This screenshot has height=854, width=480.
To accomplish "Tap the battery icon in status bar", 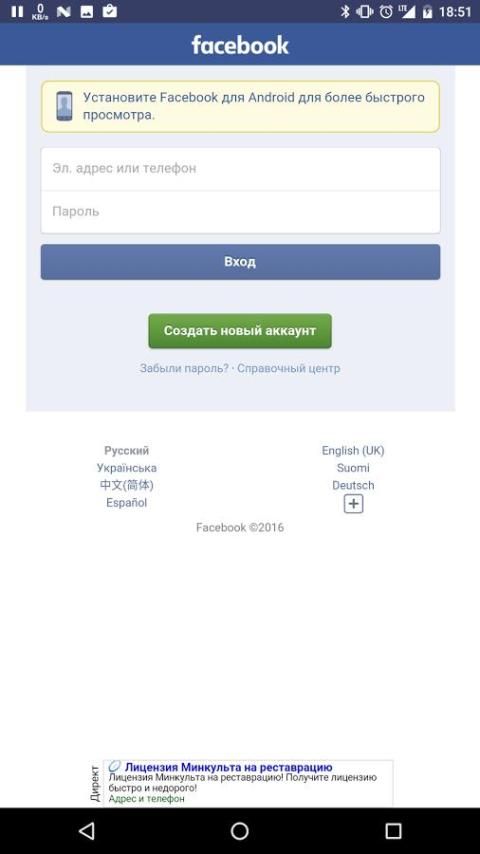I will (427, 11).
